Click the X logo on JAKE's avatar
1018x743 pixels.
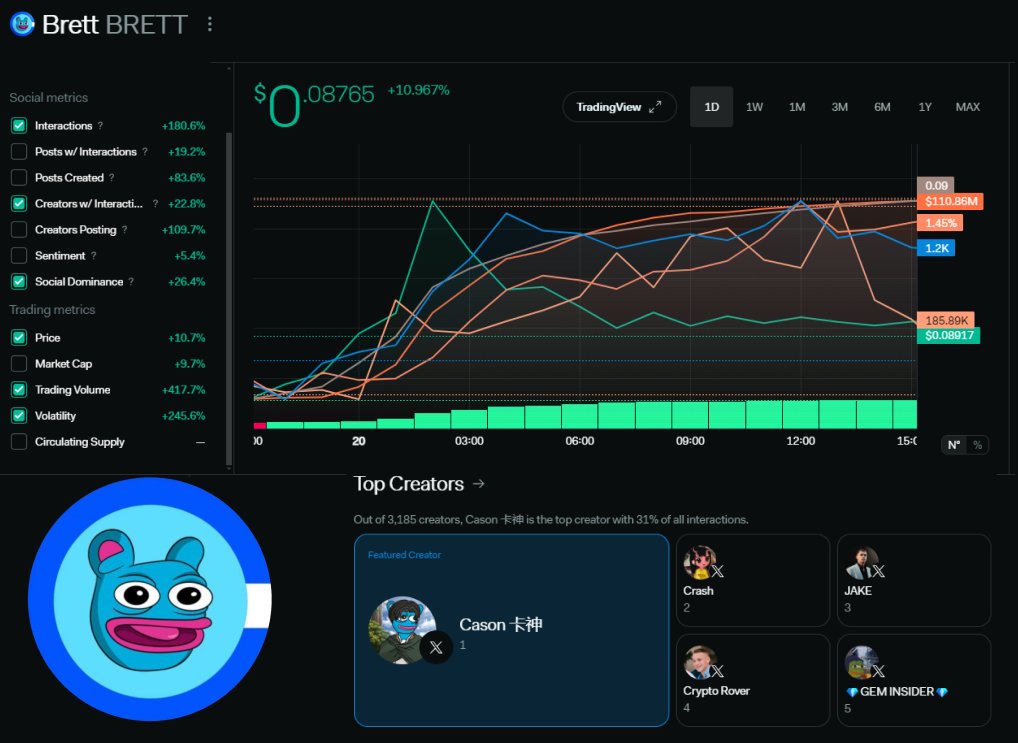[x=878, y=572]
